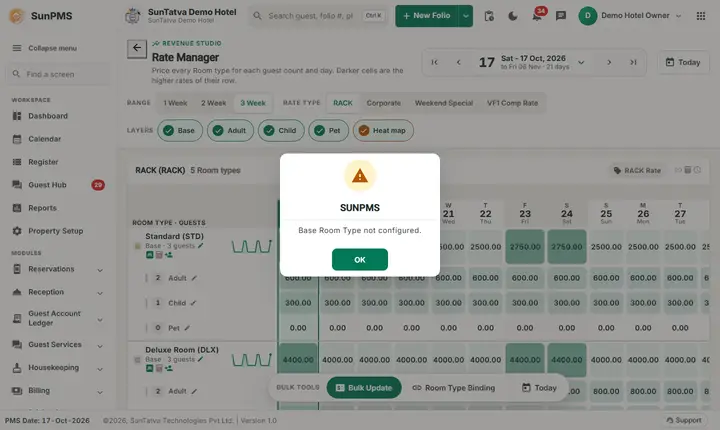720x430 pixels.
Task: Open the chat messages icon
Action: 561,16
